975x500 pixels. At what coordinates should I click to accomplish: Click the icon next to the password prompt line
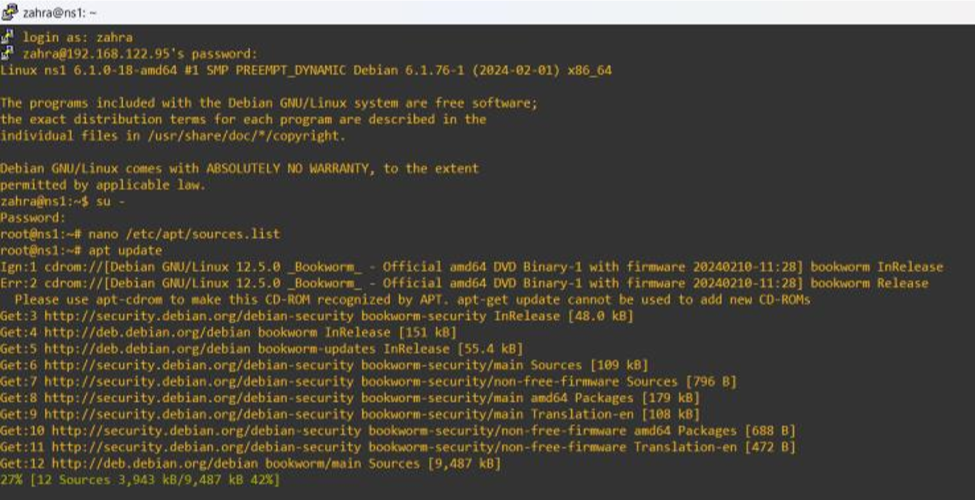7,53
